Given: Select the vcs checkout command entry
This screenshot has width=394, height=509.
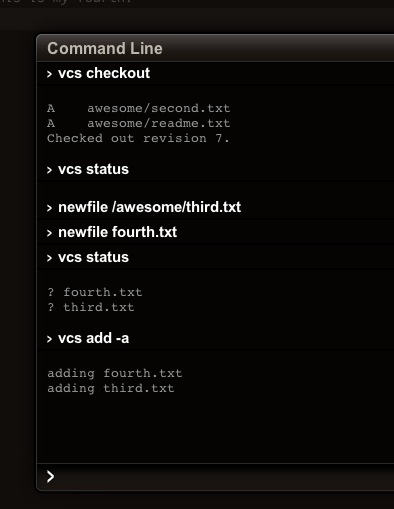Looking at the screenshot, I should pos(104,73).
